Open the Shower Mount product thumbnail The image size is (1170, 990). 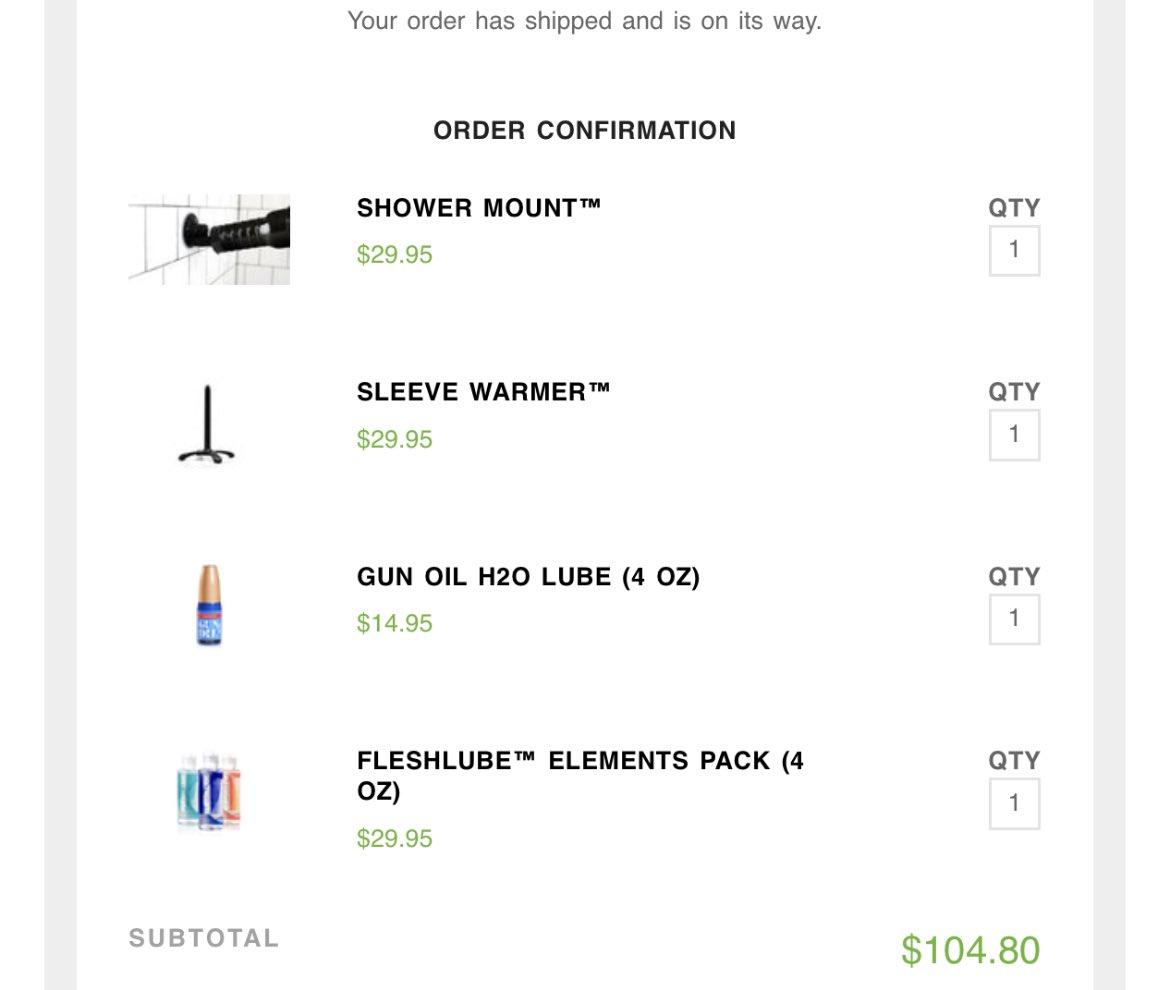pyautogui.click(x=209, y=239)
